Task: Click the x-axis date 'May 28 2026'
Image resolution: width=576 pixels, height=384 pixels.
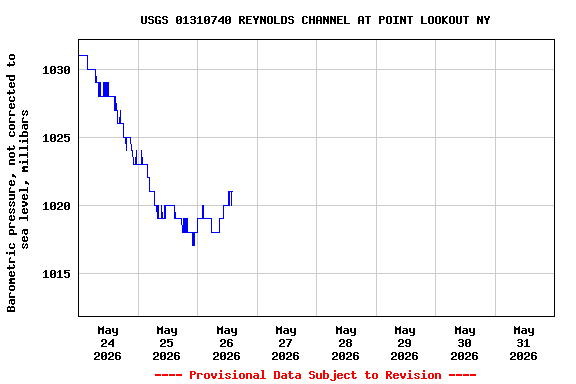Action: point(345,343)
